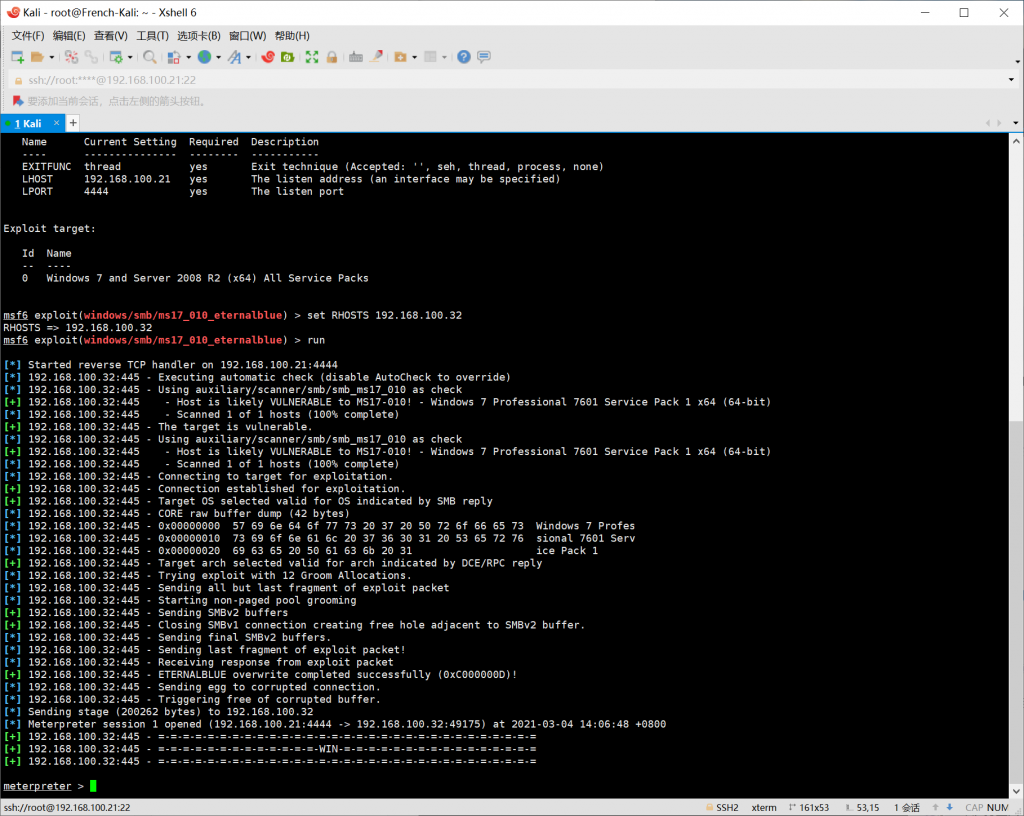Click the Open session folder icon
This screenshot has width=1024, height=816.
tap(38, 57)
